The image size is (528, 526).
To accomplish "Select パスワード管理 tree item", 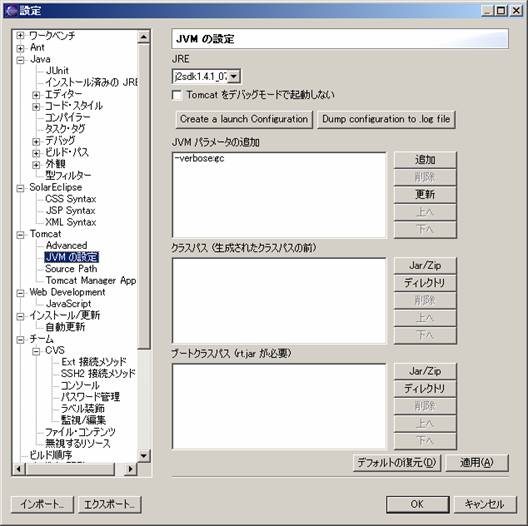I will pos(90,397).
